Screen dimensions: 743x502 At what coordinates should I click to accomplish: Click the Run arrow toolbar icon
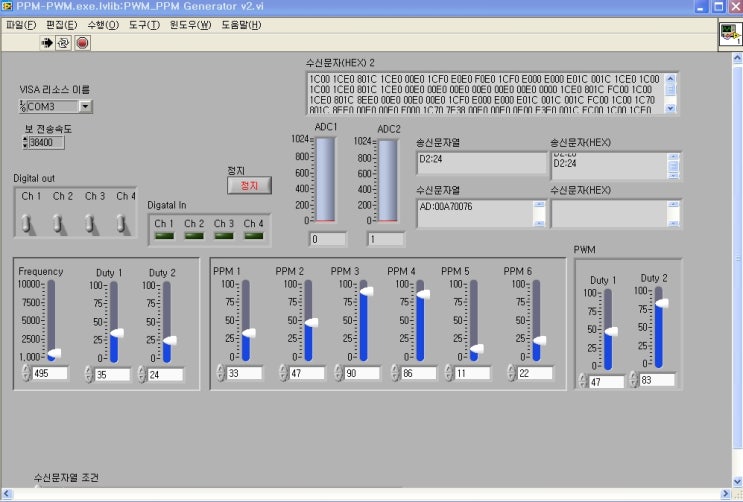click(x=47, y=43)
